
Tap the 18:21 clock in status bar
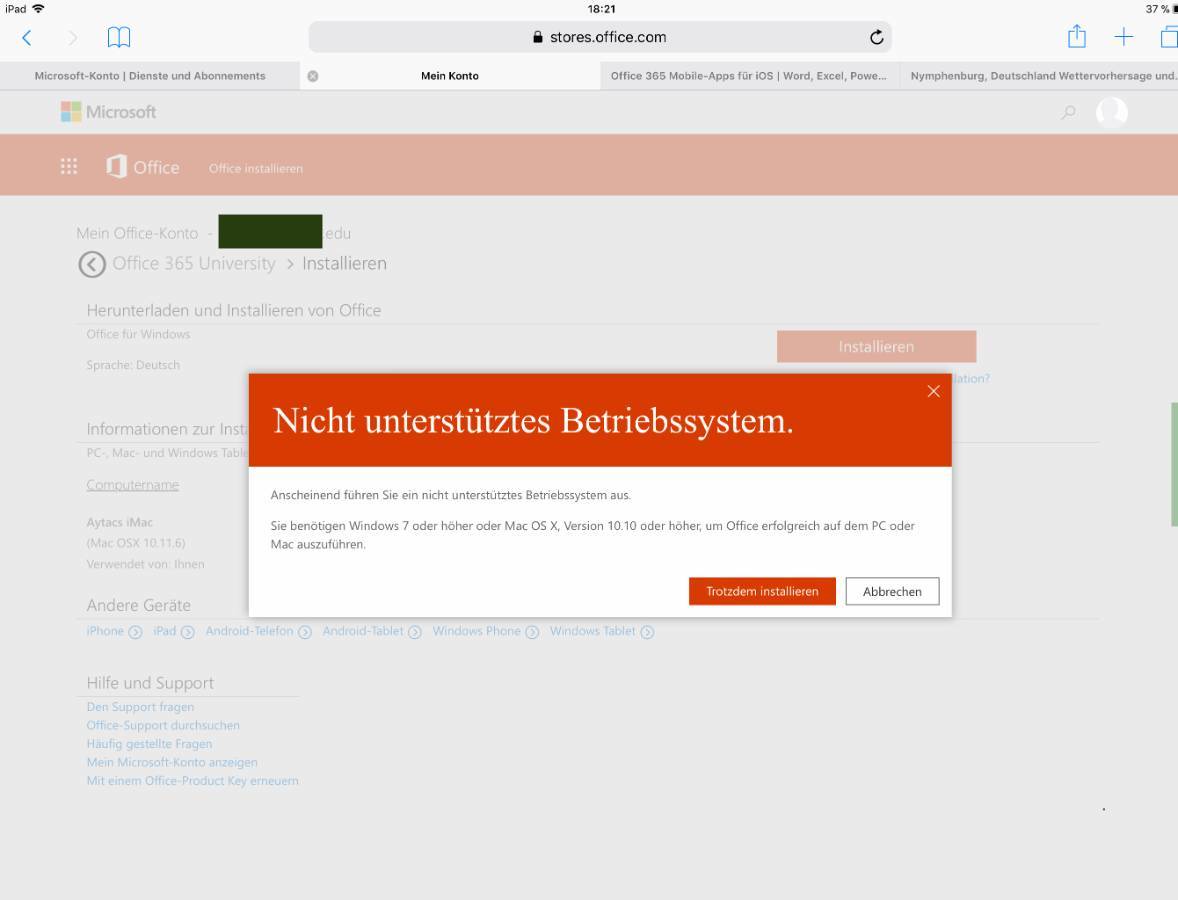click(x=601, y=9)
